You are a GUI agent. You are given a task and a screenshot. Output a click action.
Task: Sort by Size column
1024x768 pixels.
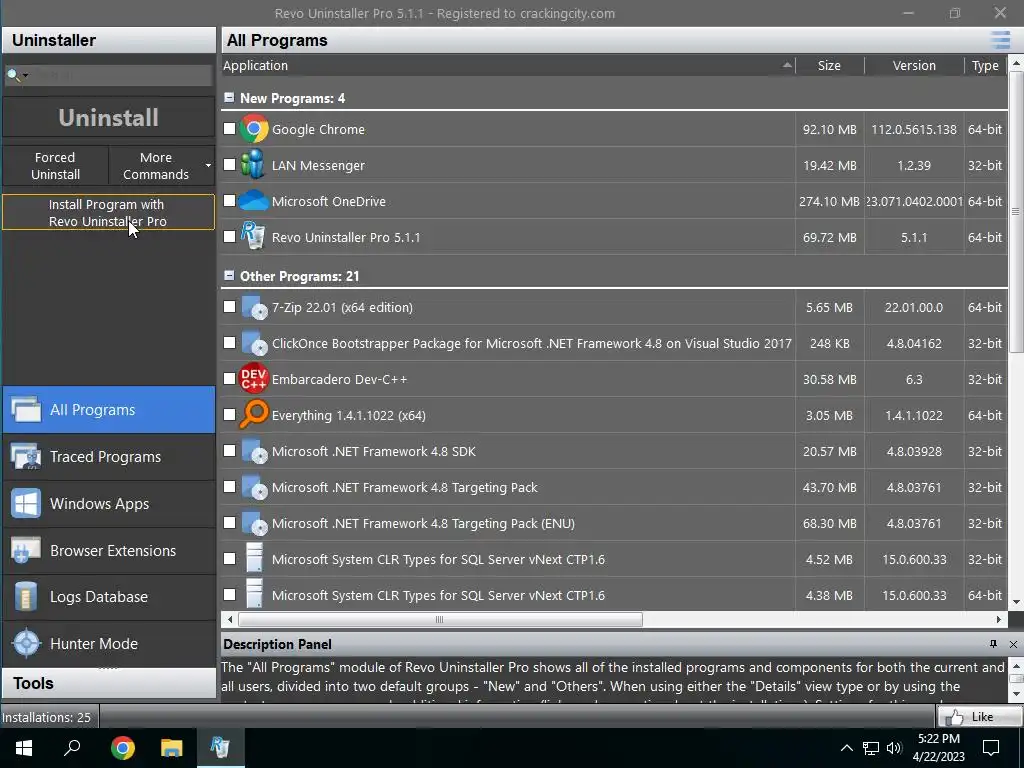pos(829,65)
